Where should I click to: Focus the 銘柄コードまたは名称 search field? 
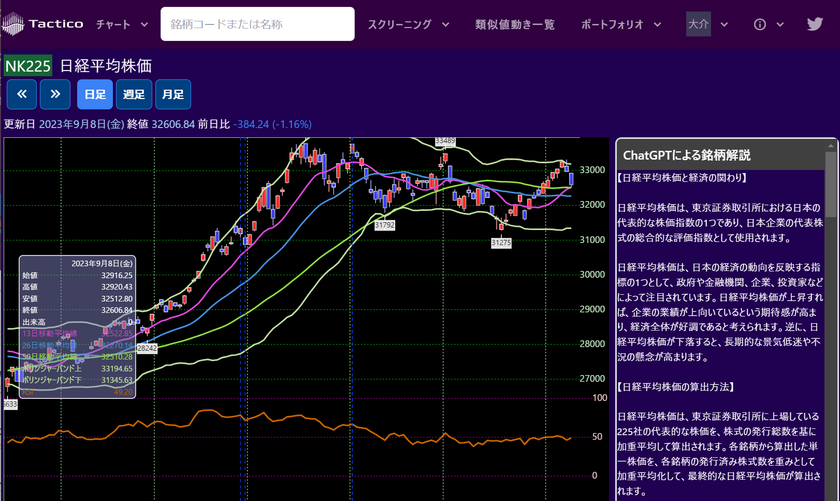coord(257,24)
